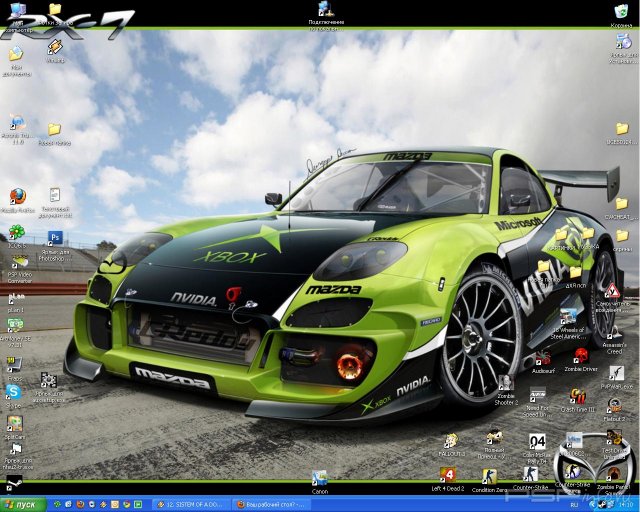Launch Zombie Shooter 2 shortcut

pos(506,384)
